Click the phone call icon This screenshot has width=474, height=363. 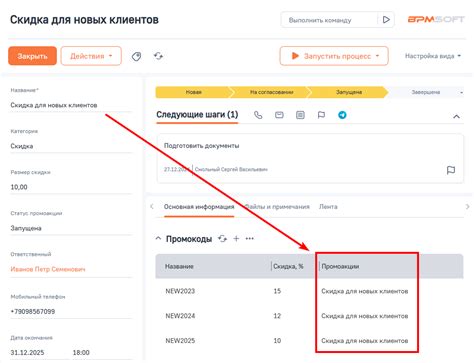click(x=258, y=115)
